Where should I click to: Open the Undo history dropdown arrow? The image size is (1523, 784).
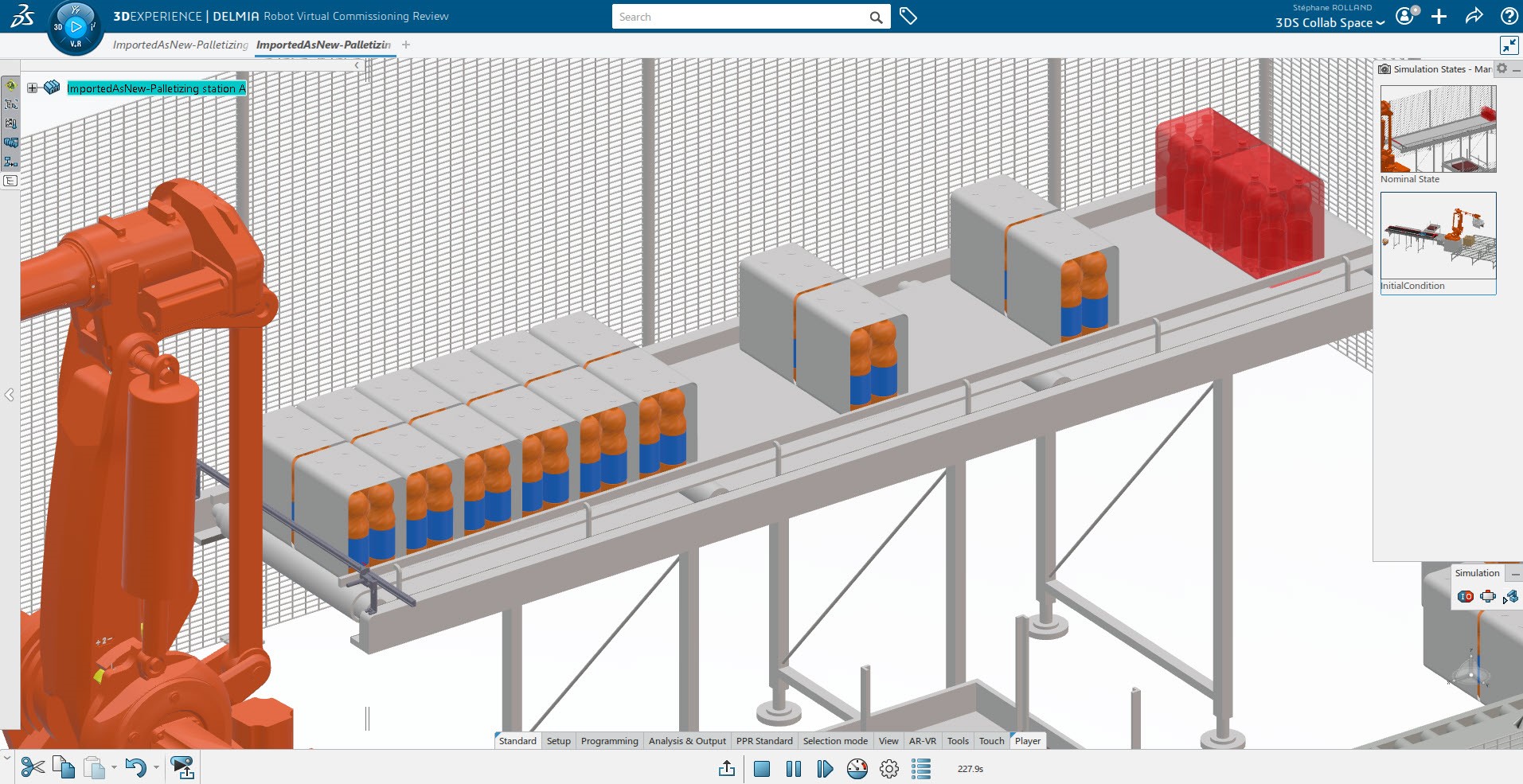(156, 767)
